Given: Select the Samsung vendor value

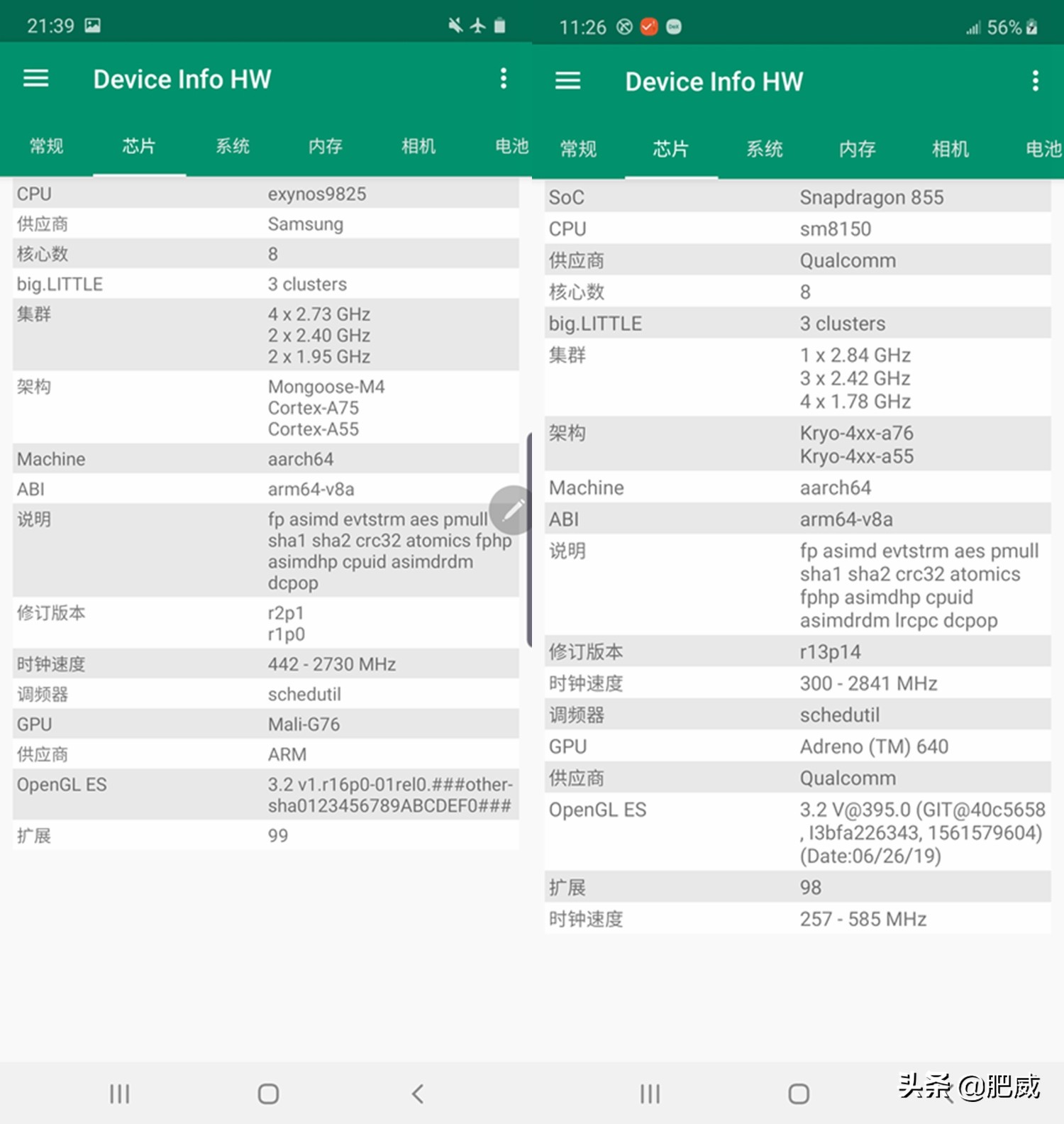Looking at the screenshot, I should (306, 224).
